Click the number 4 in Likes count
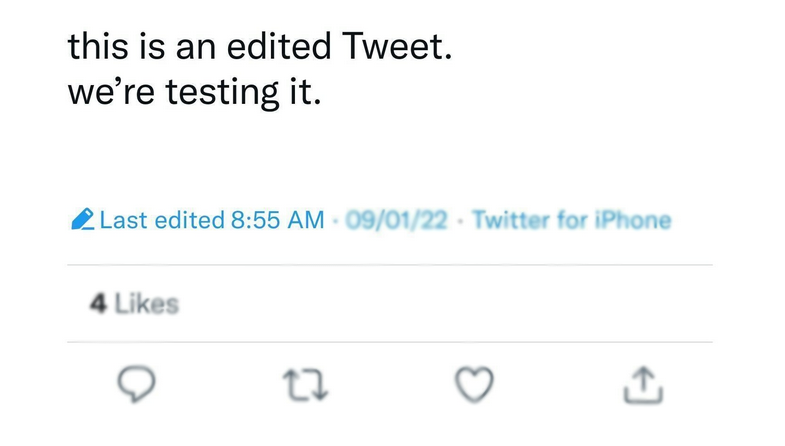The image size is (785, 446). click(x=98, y=304)
